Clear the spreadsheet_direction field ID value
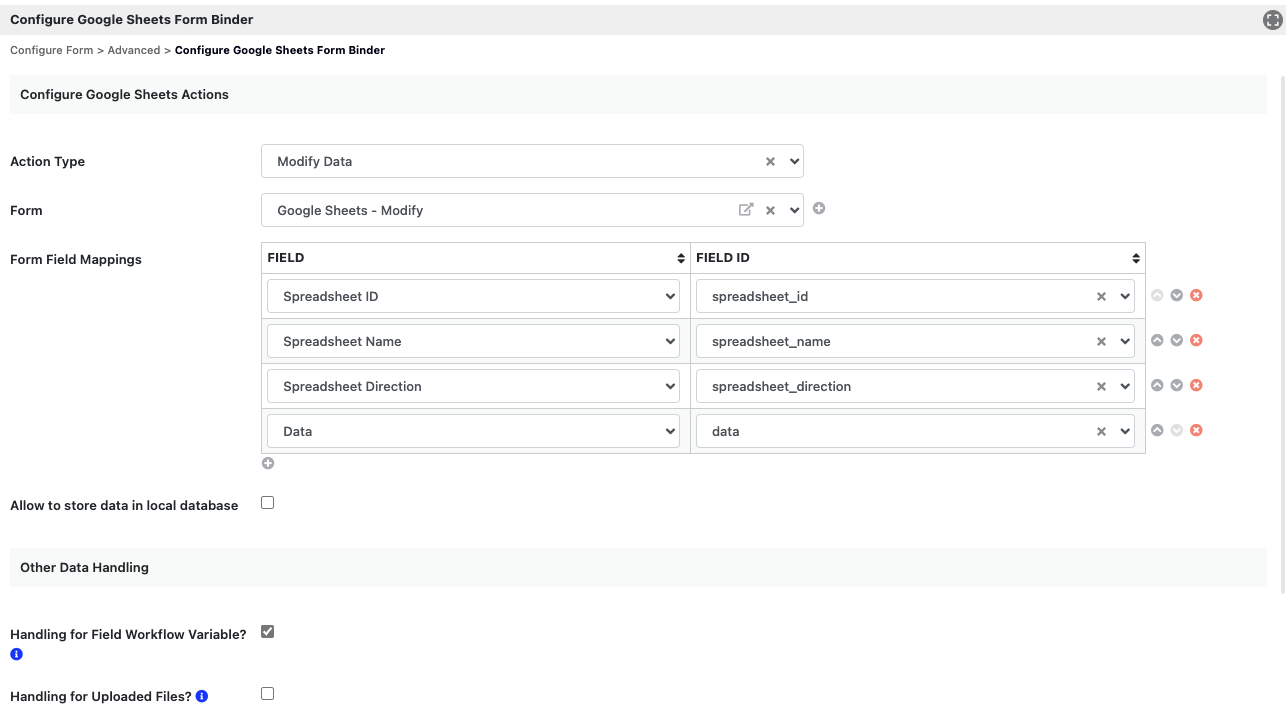Image resolution: width=1286 pixels, height=727 pixels. coord(1101,386)
